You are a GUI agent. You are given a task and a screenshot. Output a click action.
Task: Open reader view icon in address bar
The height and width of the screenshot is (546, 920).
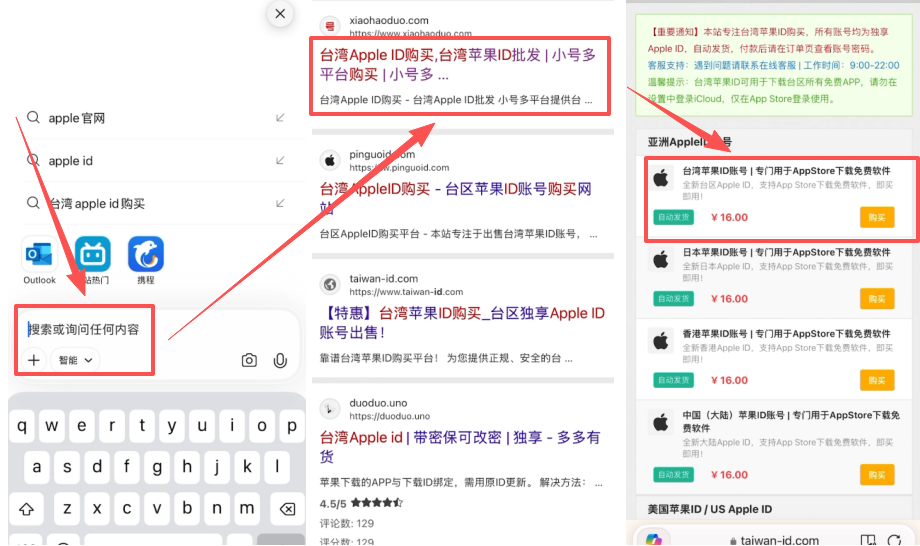click(867, 540)
